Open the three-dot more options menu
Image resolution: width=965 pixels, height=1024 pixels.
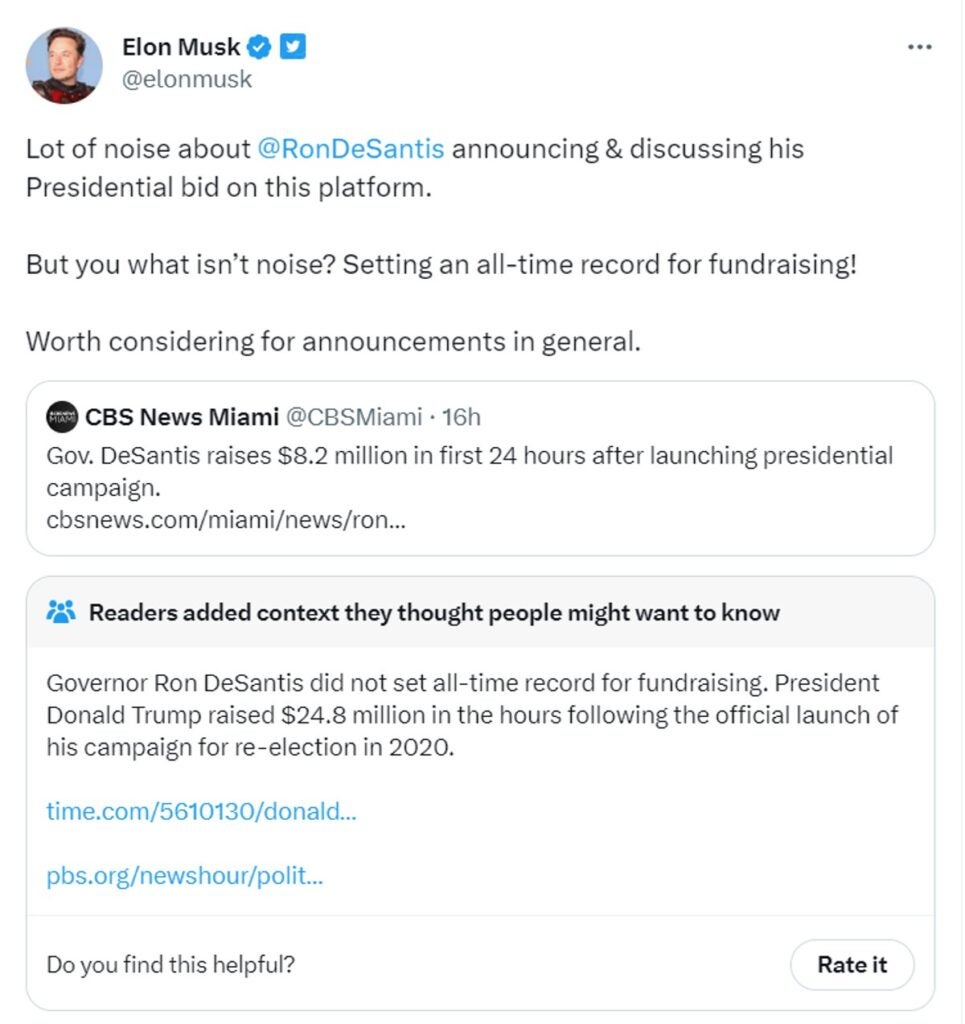pyautogui.click(x=919, y=48)
